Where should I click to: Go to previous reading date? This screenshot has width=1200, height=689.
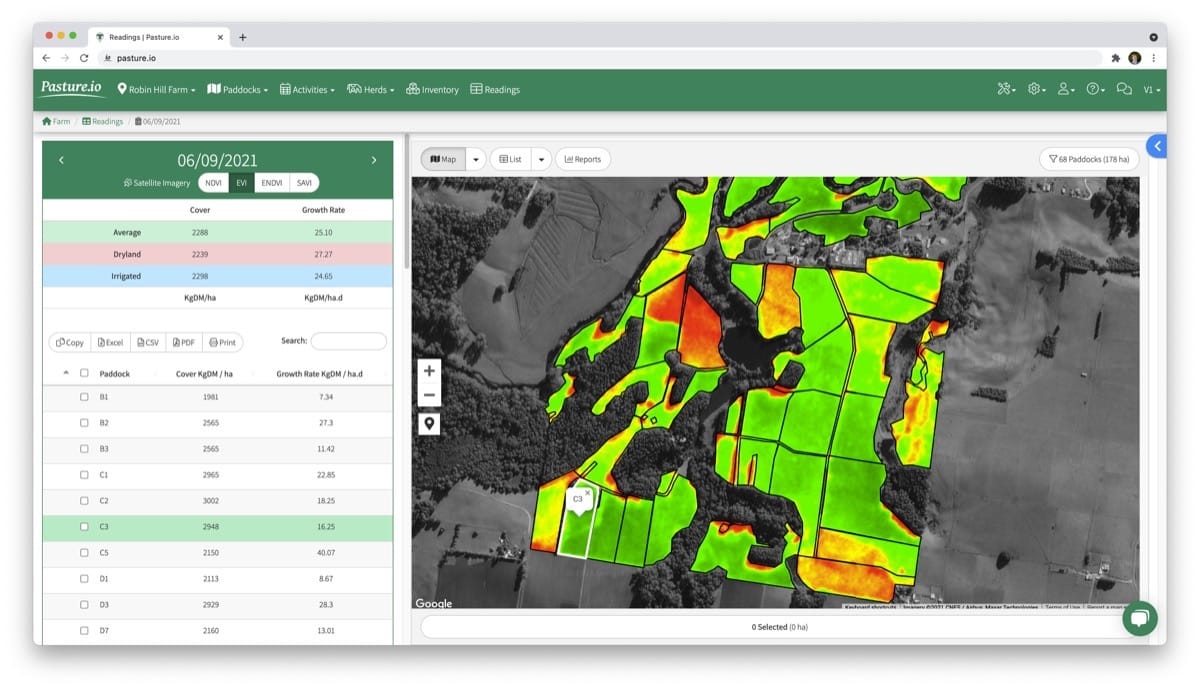61,160
